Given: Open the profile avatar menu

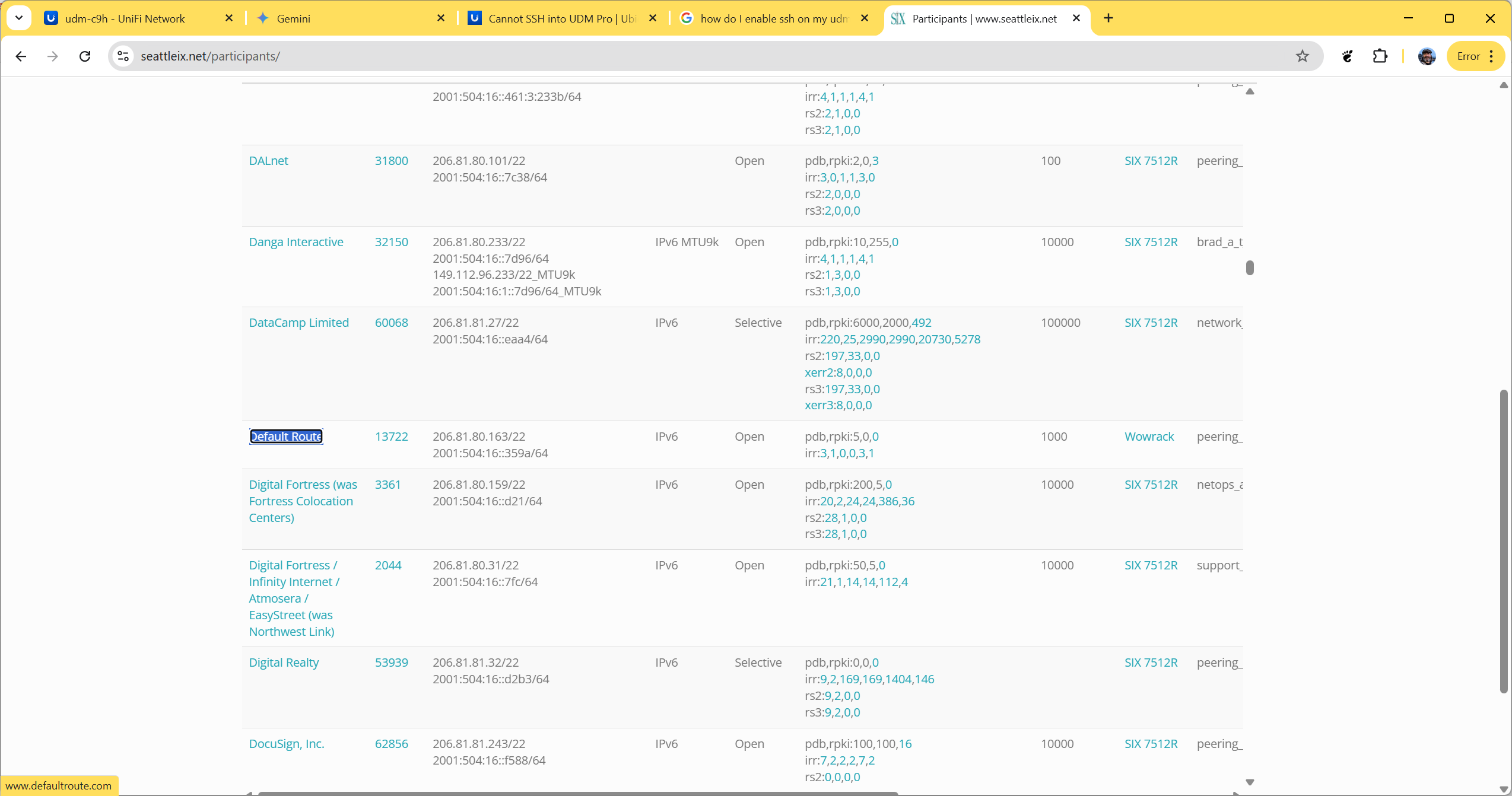Looking at the screenshot, I should (1427, 56).
